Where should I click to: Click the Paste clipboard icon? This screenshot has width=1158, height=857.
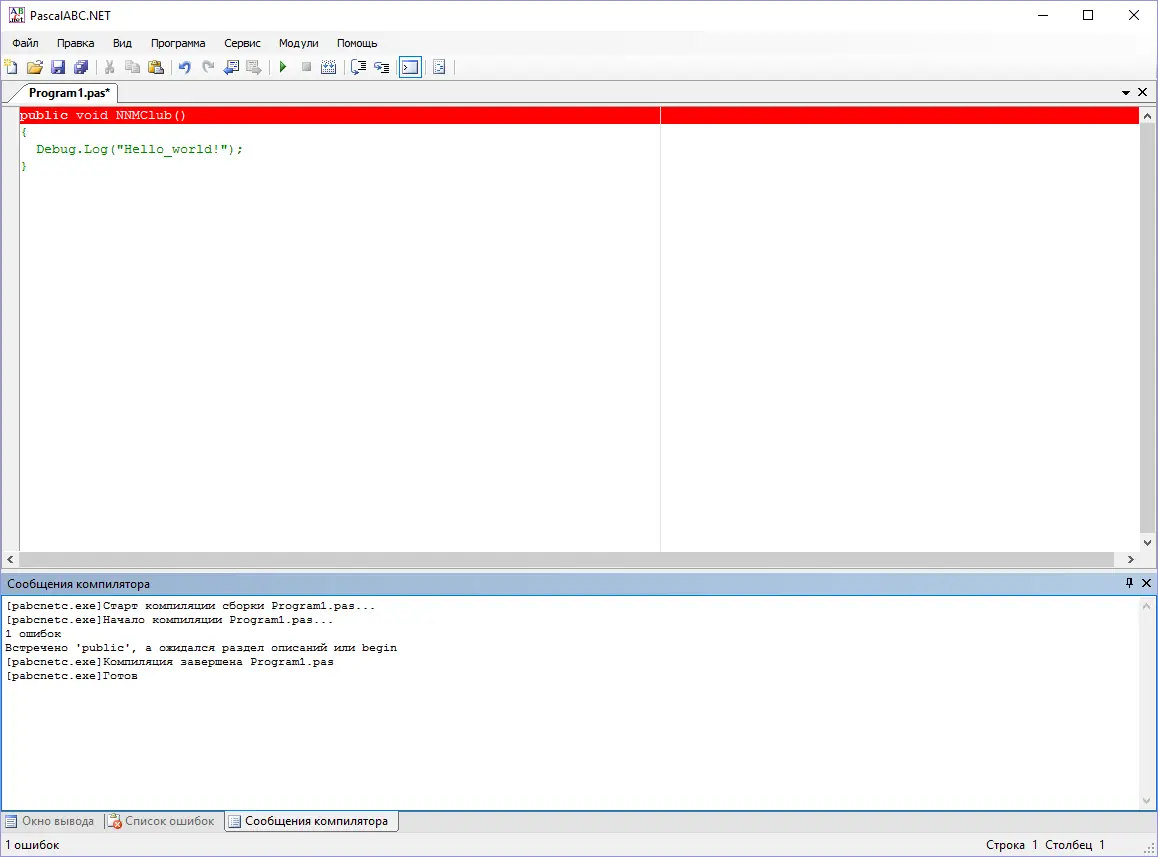157,67
